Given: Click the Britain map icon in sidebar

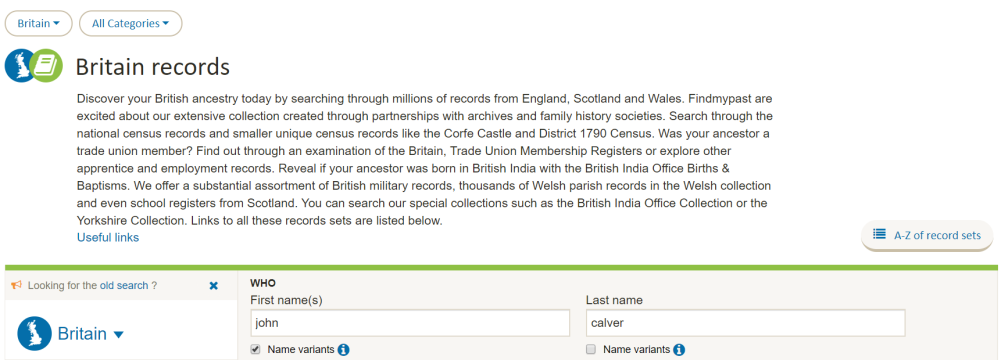Looking at the screenshot, I should pyautogui.click(x=34, y=333).
